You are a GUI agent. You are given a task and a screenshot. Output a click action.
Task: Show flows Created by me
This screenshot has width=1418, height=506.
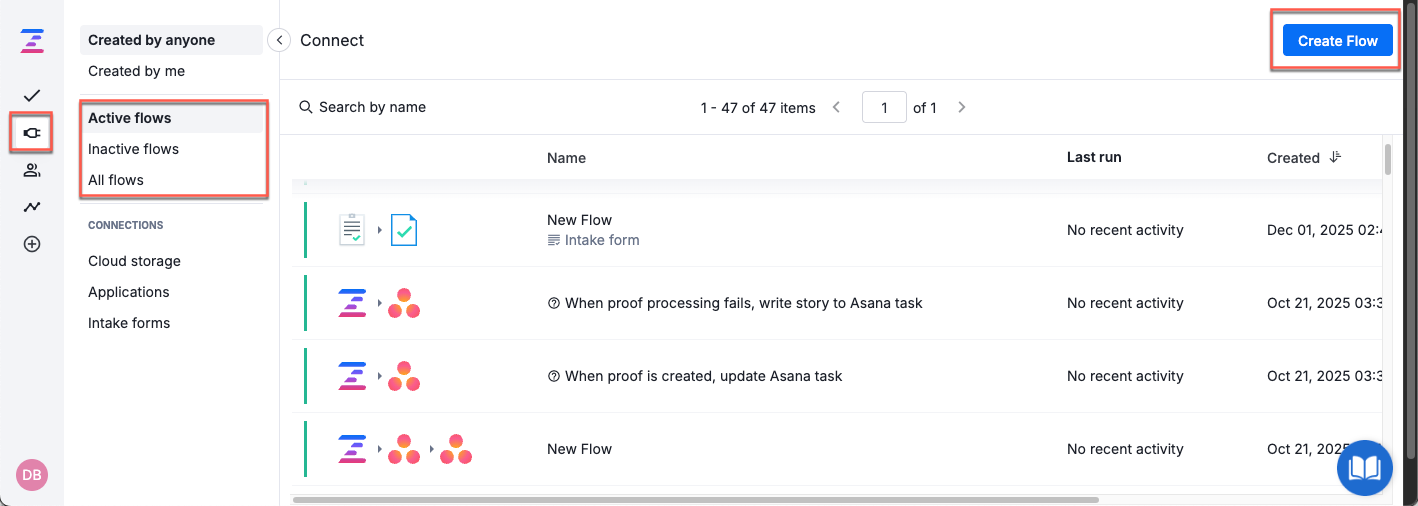point(136,71)
